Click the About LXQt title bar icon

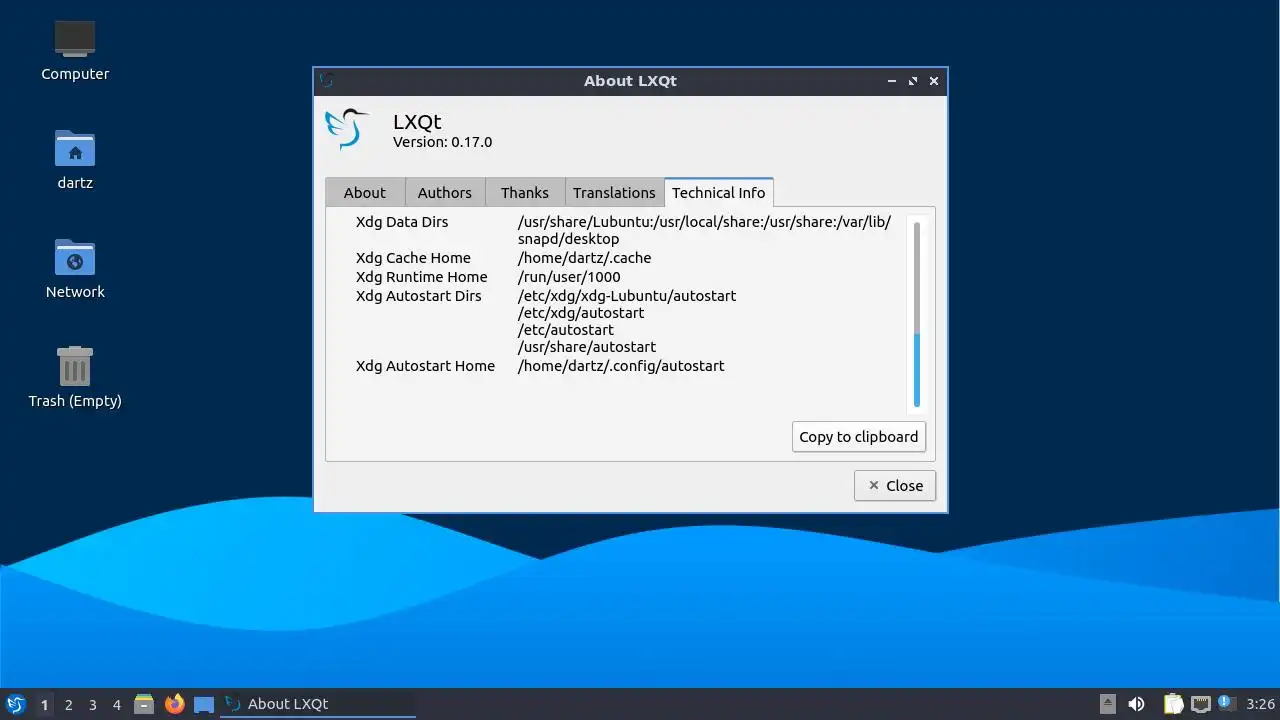pos(326,80)
